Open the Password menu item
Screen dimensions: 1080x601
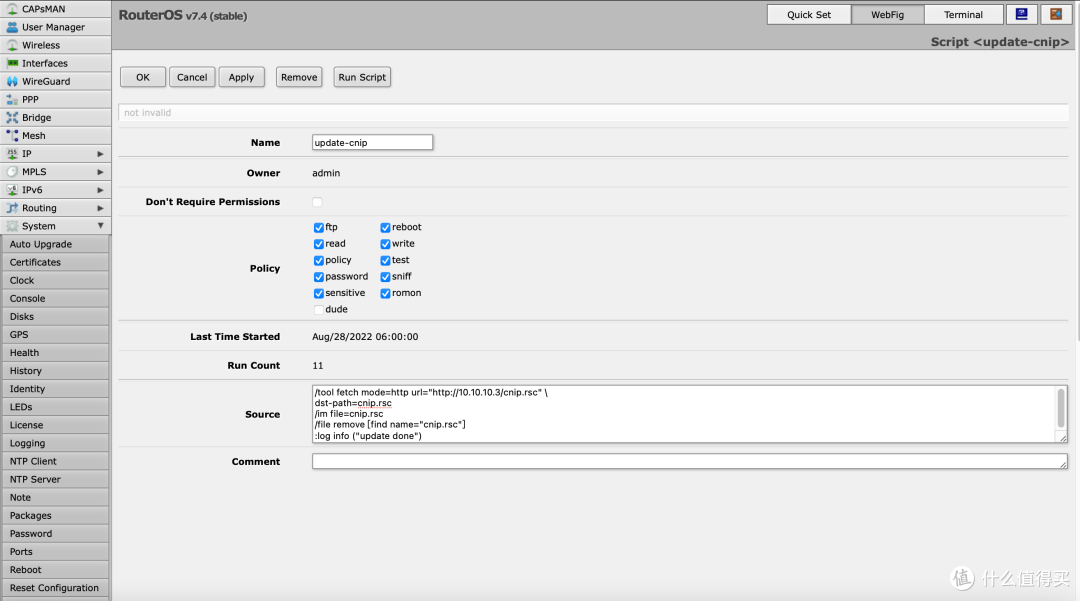tap(55, 534)
